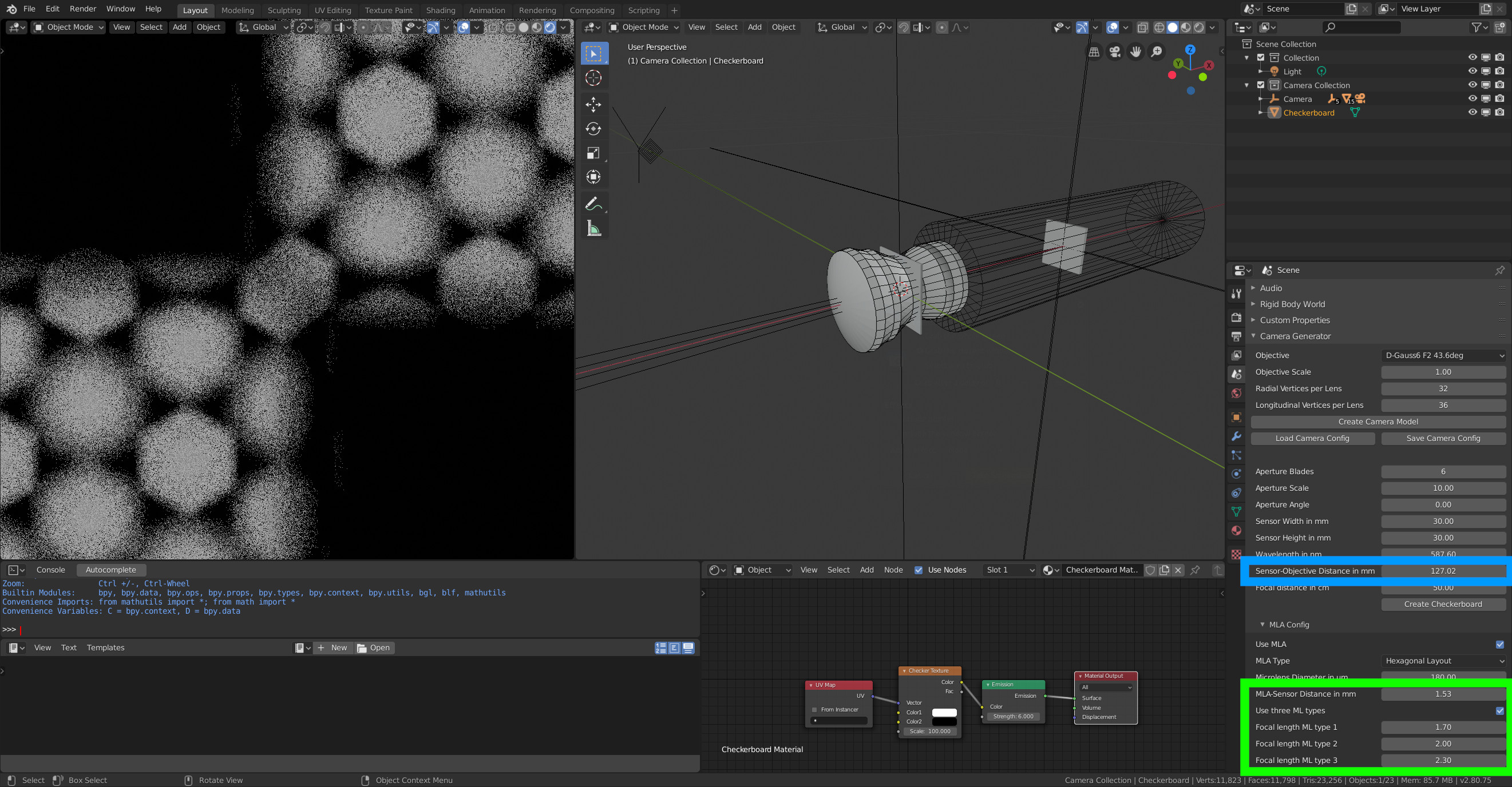1512x787 pixels.
Task: Open the MLA Type Hexagonal Layout dropdown
Action: (x=1443, y=661)
